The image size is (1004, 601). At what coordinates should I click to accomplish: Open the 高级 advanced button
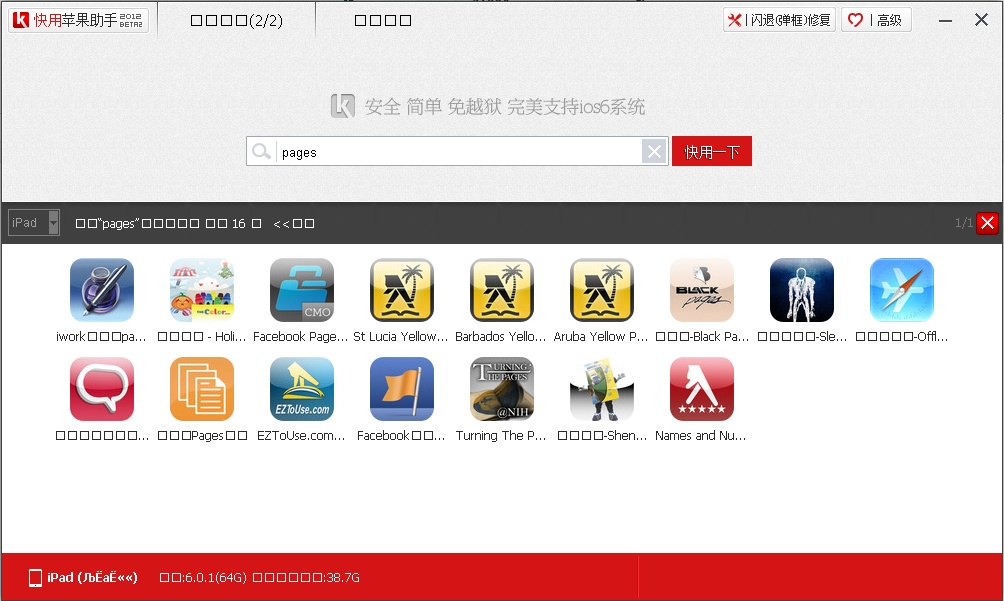pos(876,20)
